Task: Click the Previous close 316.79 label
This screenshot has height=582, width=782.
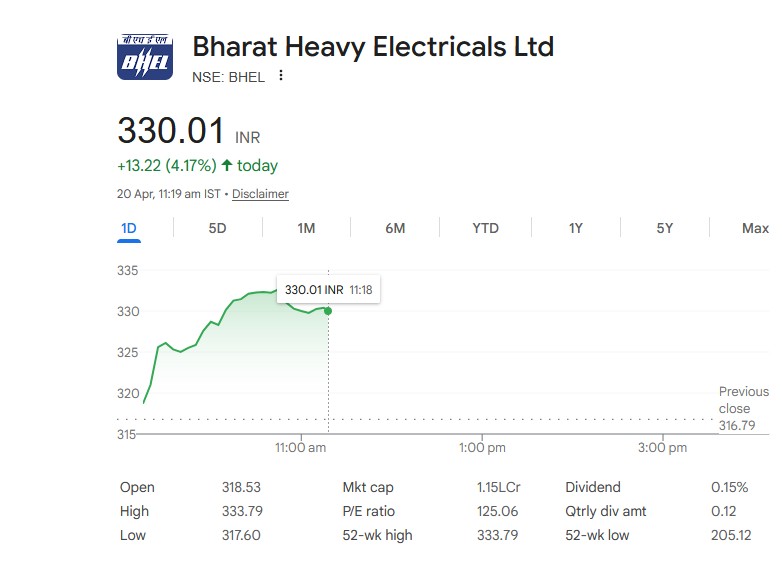Action: point(743,408)
